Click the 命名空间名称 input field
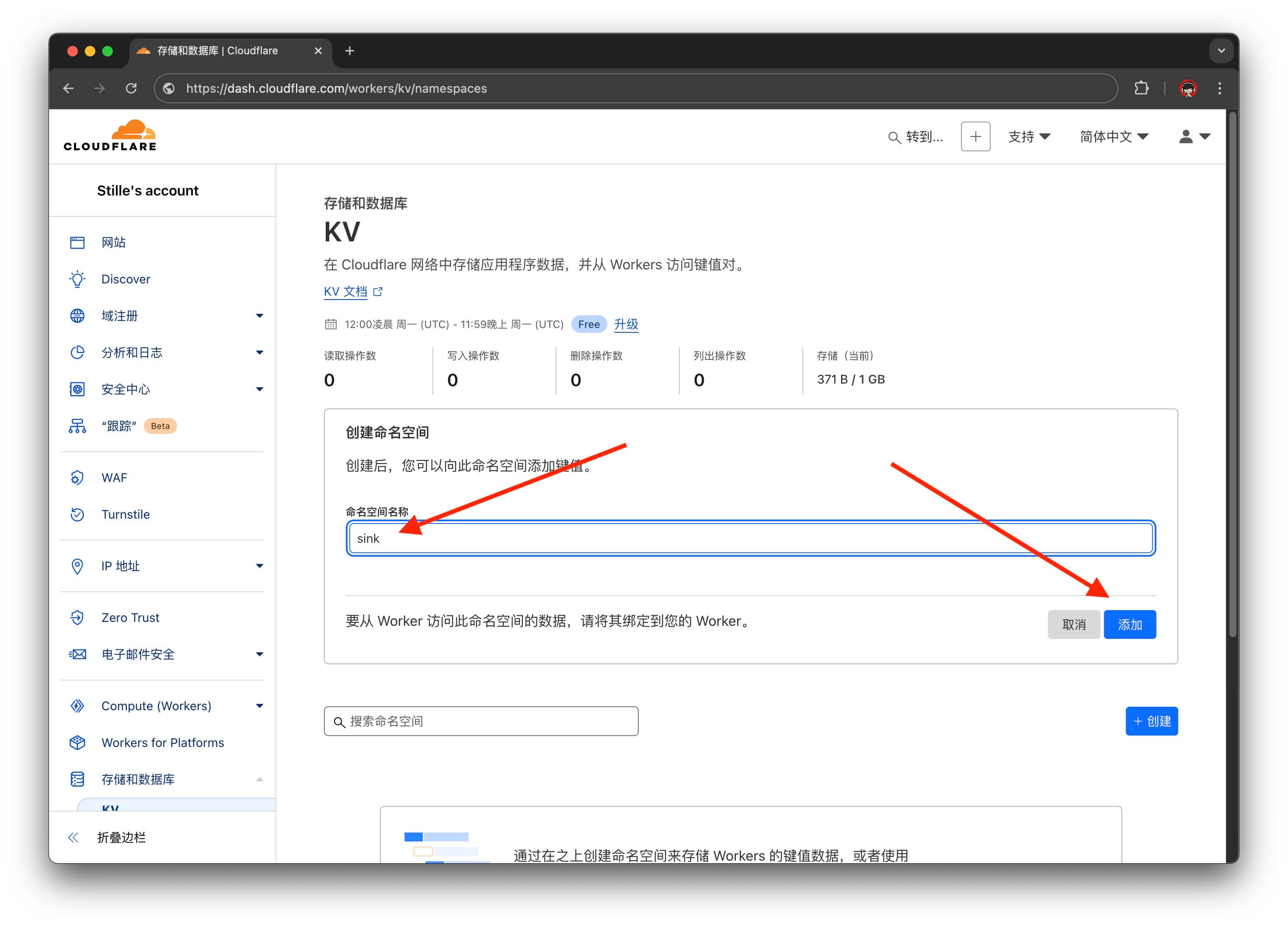This screenshot has height=928, width=1288. tap(751, 538)
